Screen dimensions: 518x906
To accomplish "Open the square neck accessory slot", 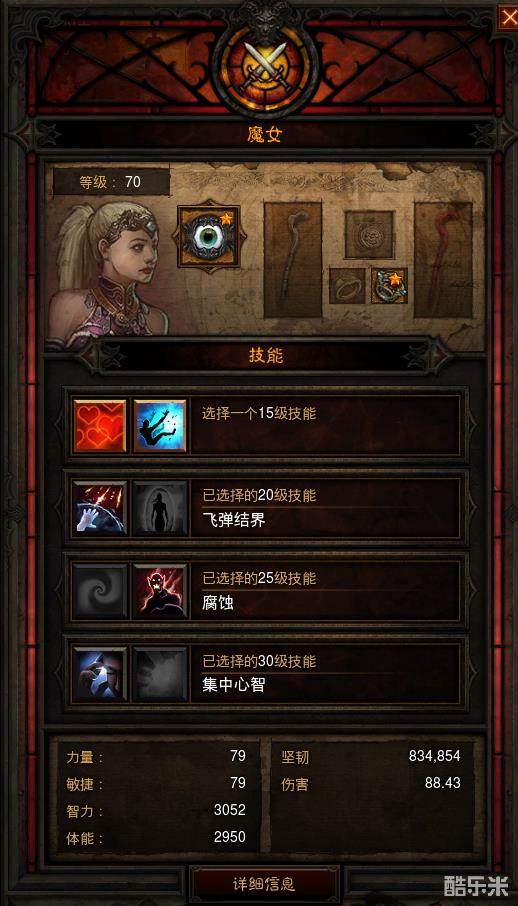I will pos(369,235).
